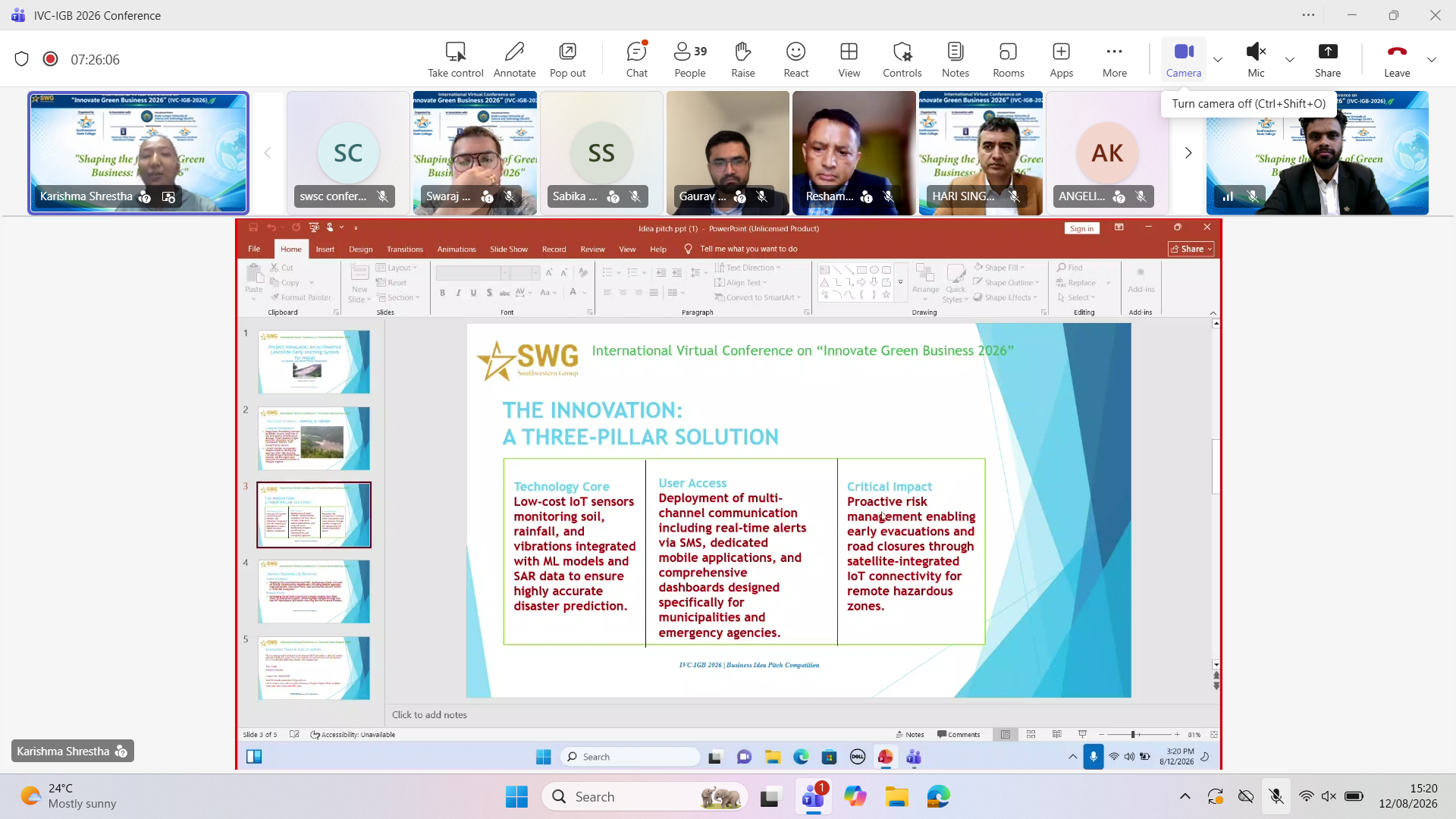Open the PowerPoint File tab

254,249
